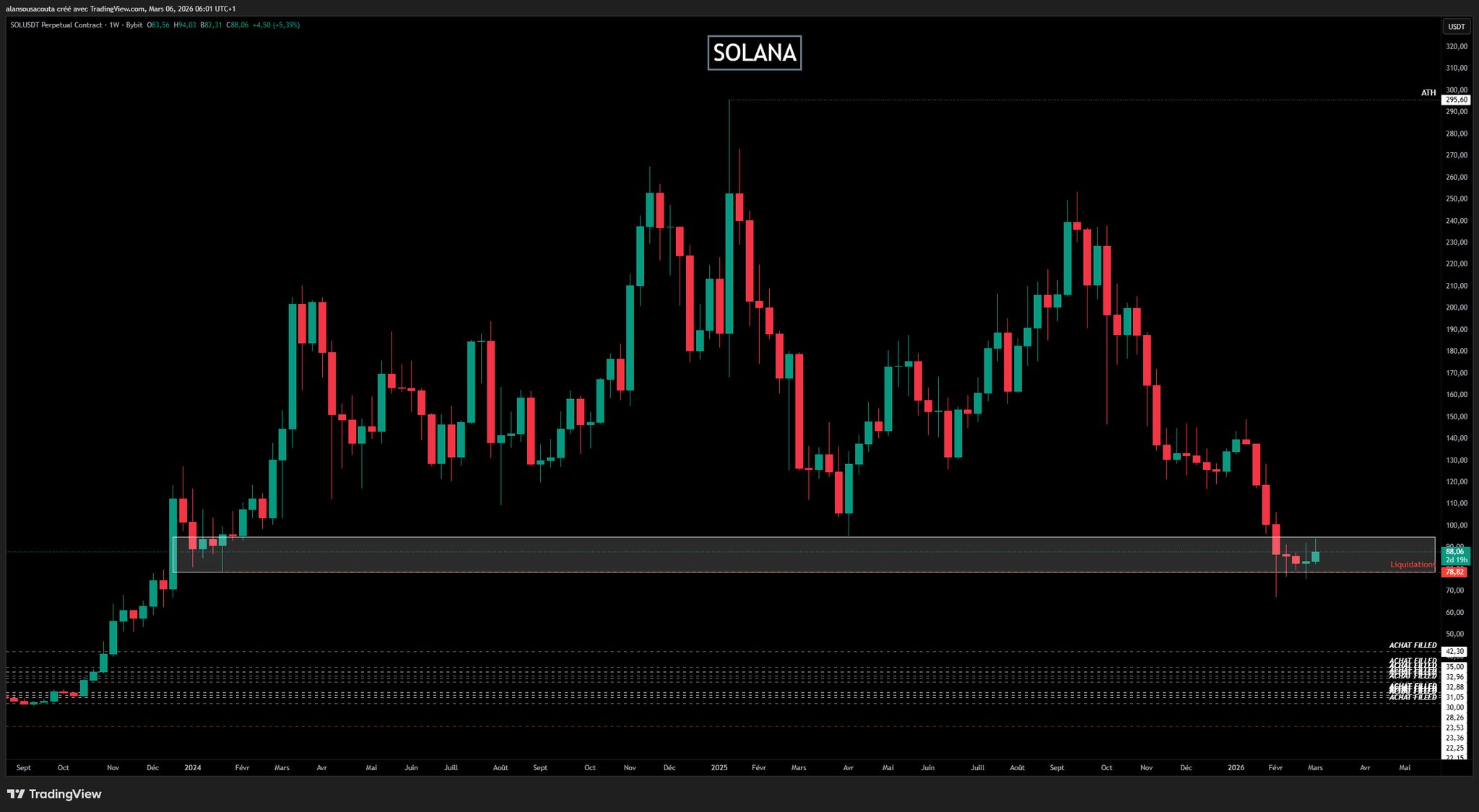Click the 42,30 filled order price tag
Viewport: 1479px width, 812px height.
point(1454,651)
